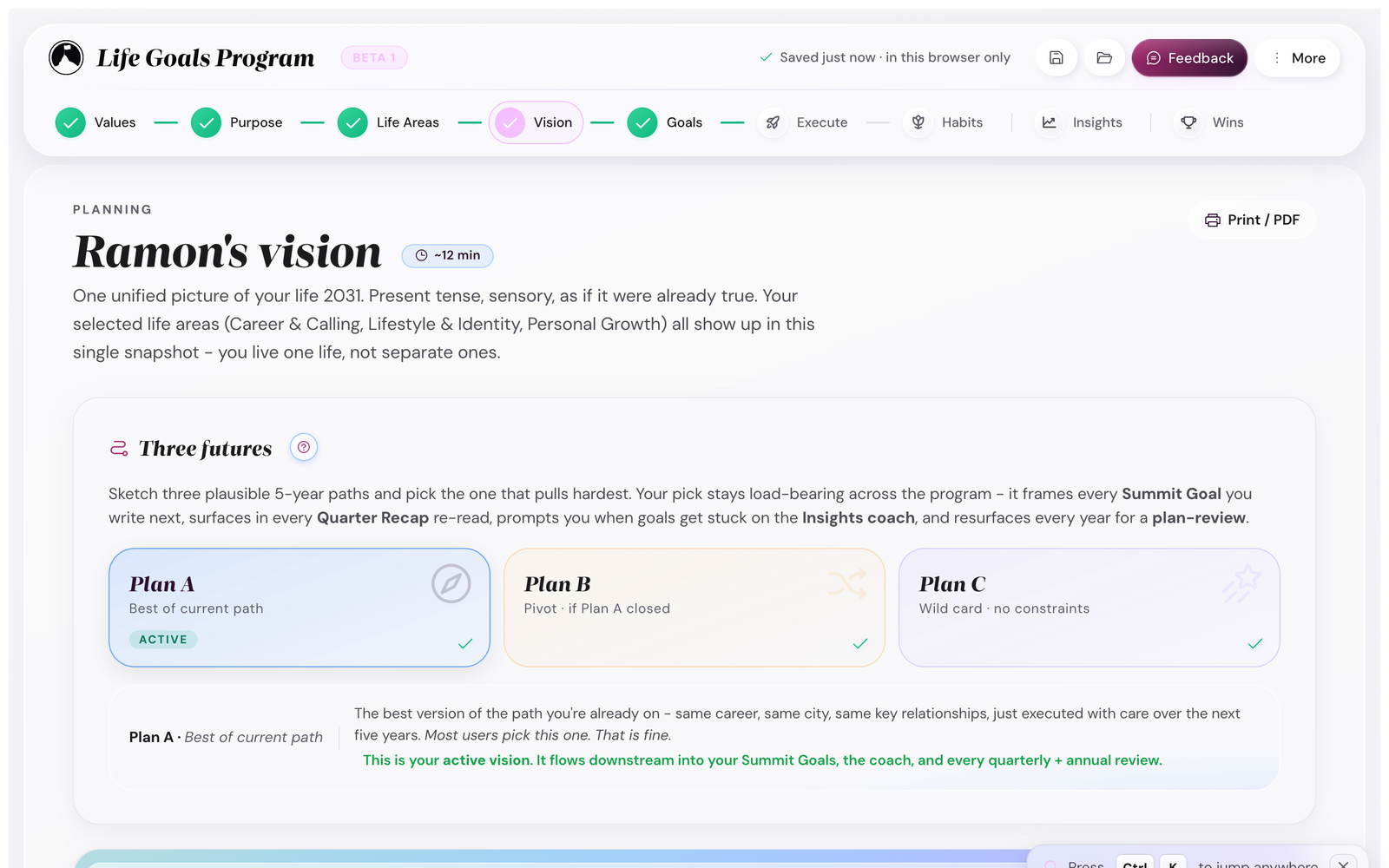The height and width of the screenshot is (868, 1389).
Task: Click the open folder icon
Action: tap(1104, 58)
